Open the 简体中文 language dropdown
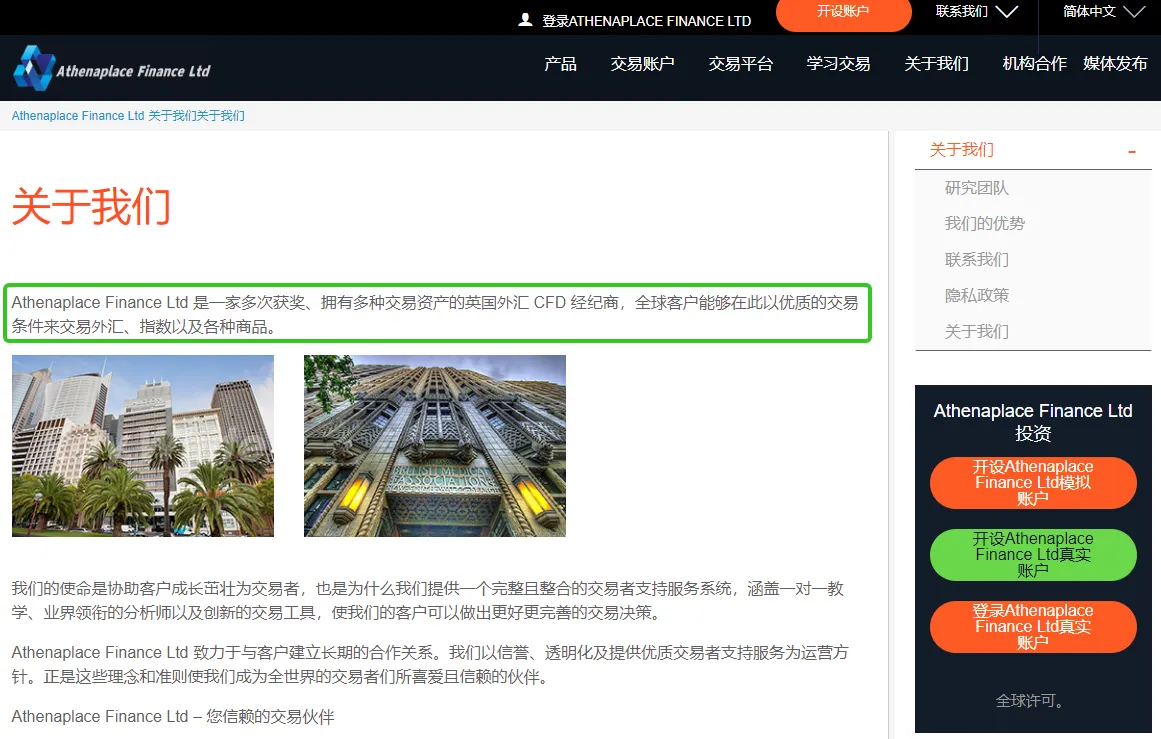Screen dimensions: 1161x739 click(x=1103, y=12)
